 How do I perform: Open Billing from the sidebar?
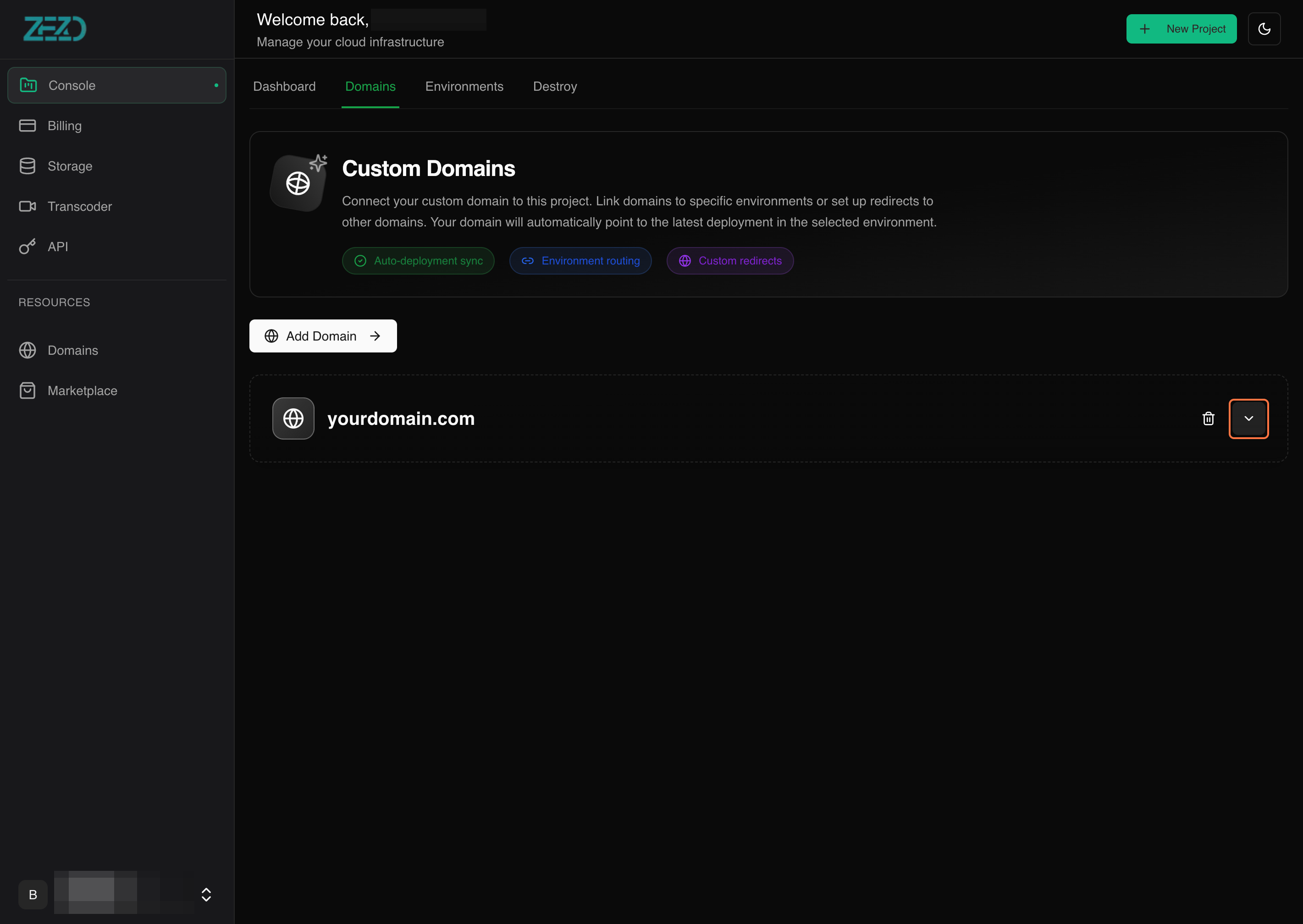[64, 126]
